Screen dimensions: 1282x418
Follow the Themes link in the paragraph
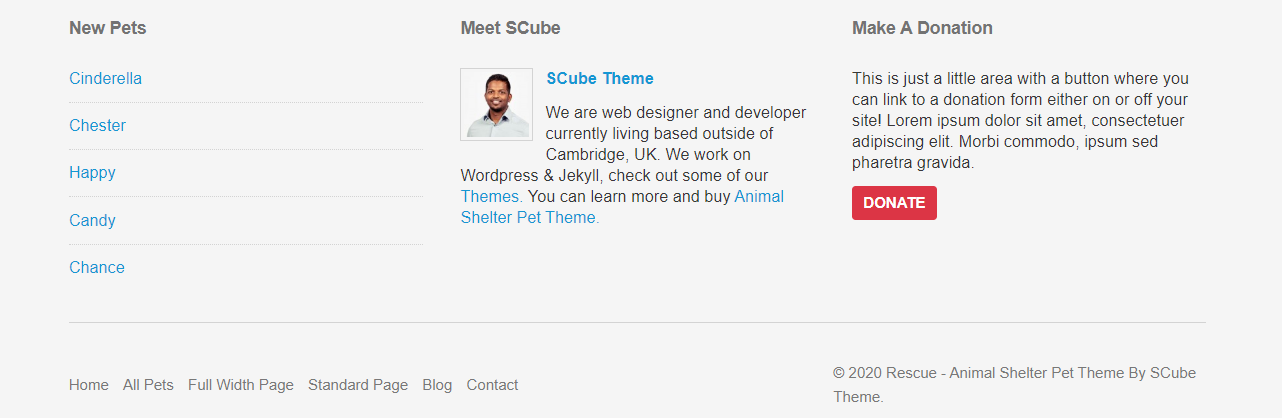tap(492, 196)
